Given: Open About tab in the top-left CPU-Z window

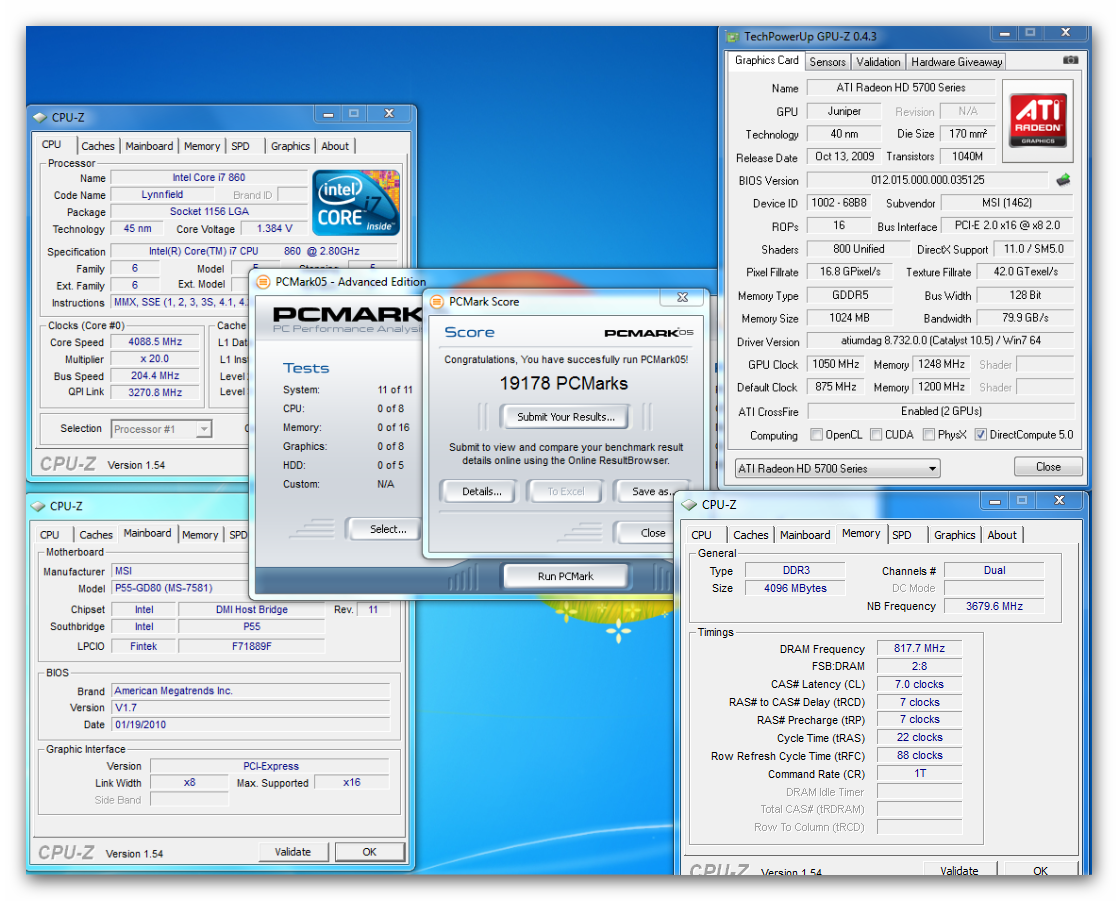Looking at the screenshot, I should (335, 146).
